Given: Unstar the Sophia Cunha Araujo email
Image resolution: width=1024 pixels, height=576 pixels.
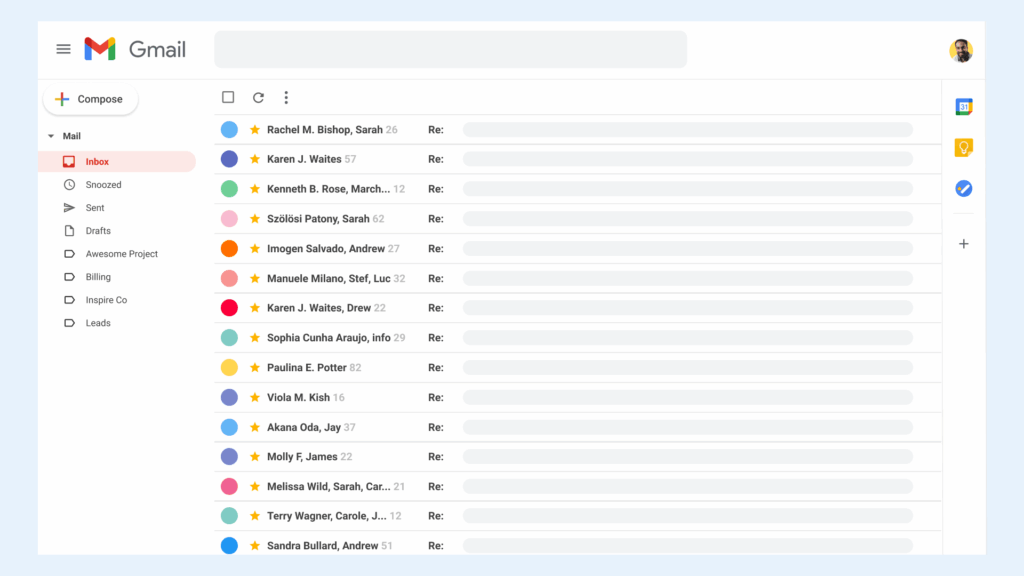Looking at the screenshot, I should click(255, 338).
